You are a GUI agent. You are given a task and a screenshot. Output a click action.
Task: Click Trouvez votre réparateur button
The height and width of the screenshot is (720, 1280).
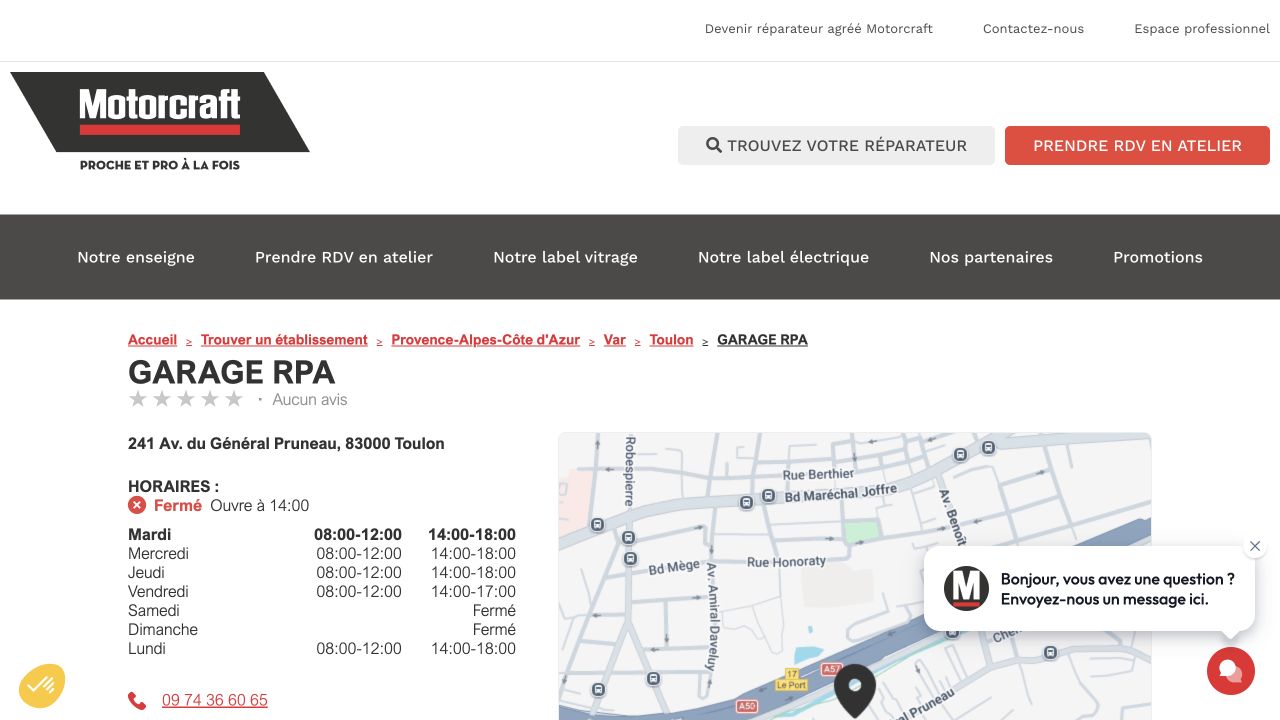pos(836,145)
